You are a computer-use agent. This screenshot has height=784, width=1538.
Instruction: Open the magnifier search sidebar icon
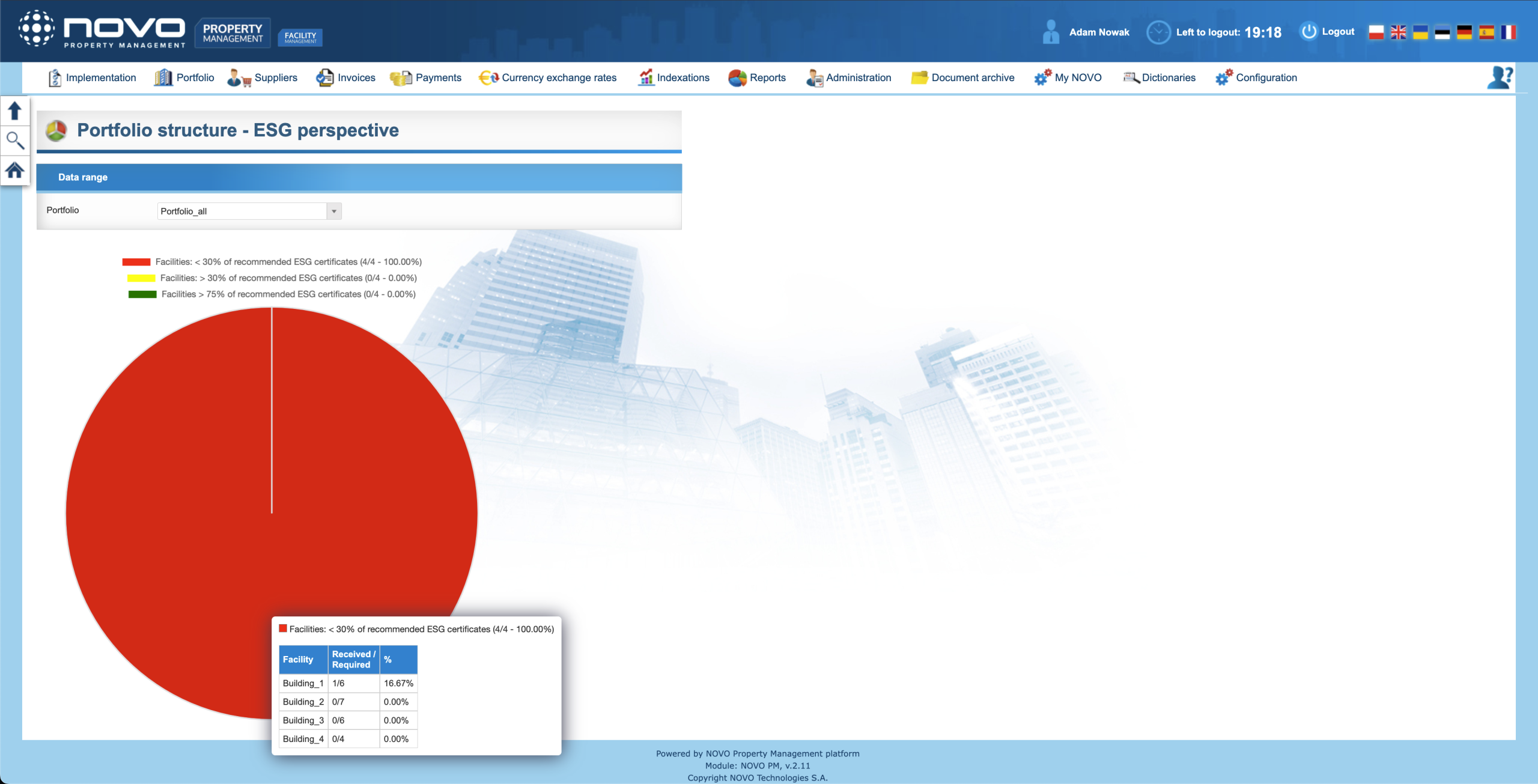pyautogui.click(x=14, y=141)
